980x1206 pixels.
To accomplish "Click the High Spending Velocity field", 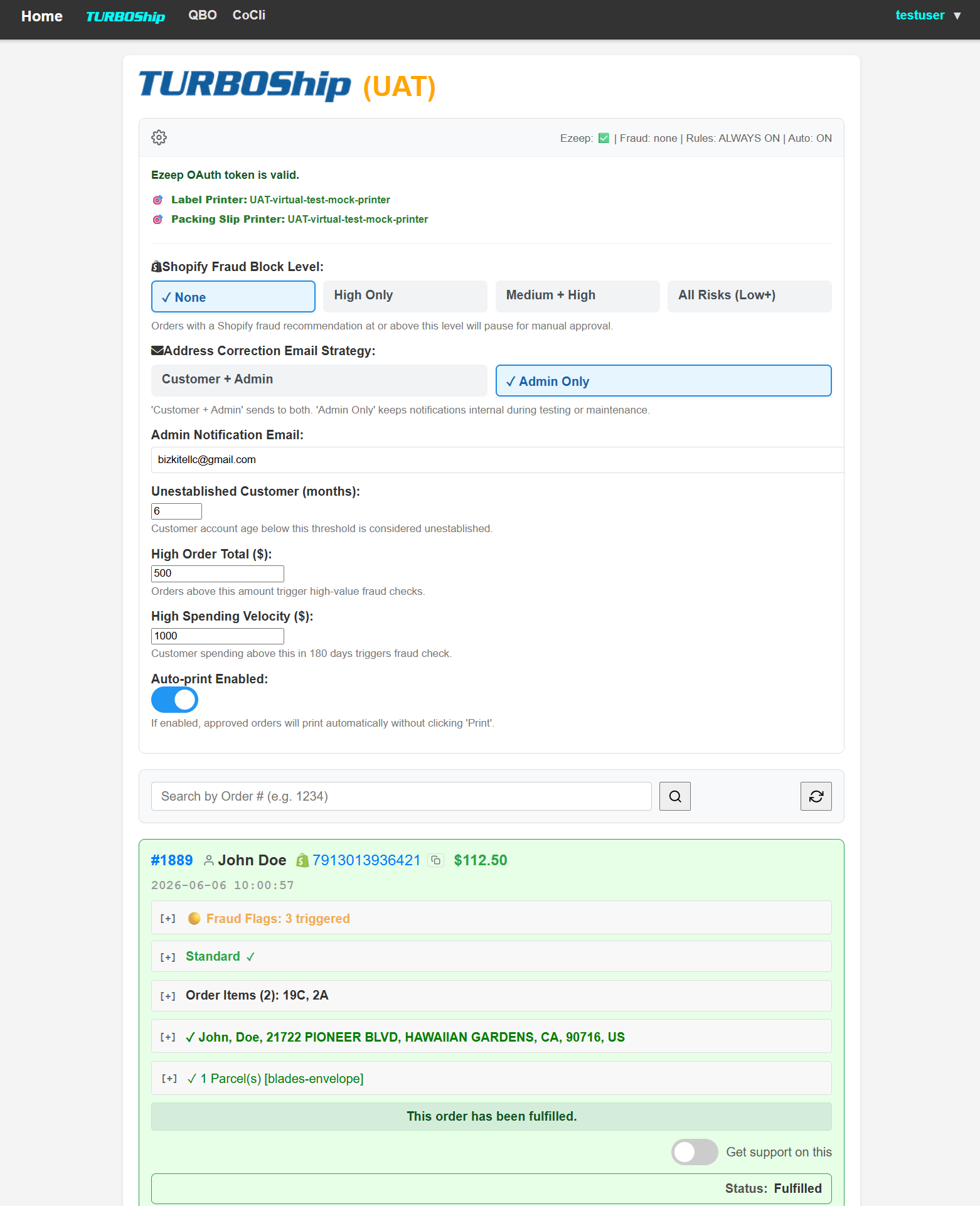I will click(x=217, y=636).
